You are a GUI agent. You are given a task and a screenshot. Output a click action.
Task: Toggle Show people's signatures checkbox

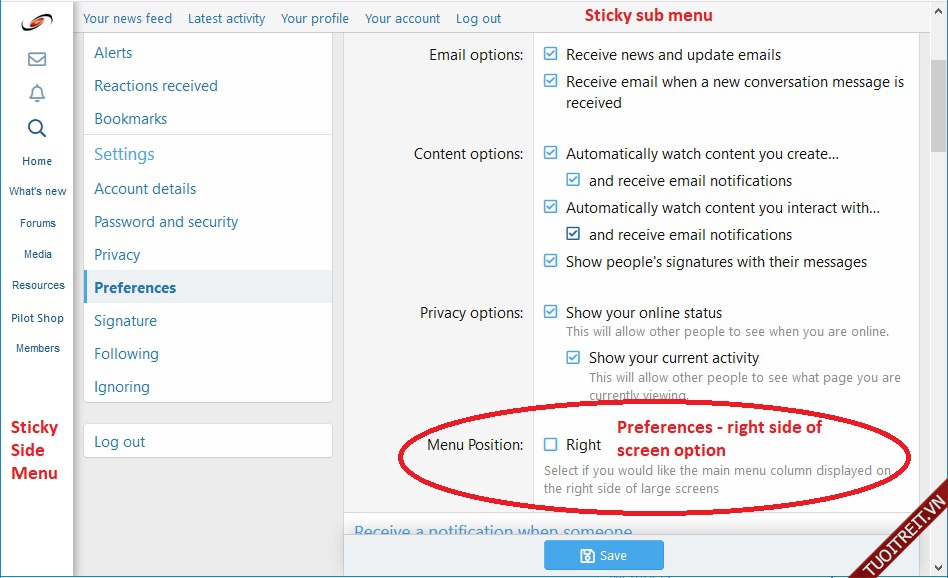551,261
